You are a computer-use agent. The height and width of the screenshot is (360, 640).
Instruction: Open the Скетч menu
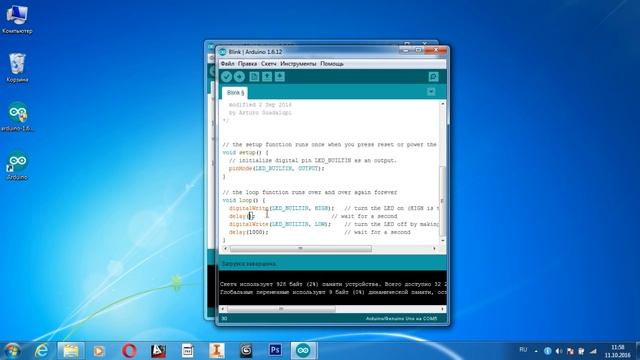268,64
